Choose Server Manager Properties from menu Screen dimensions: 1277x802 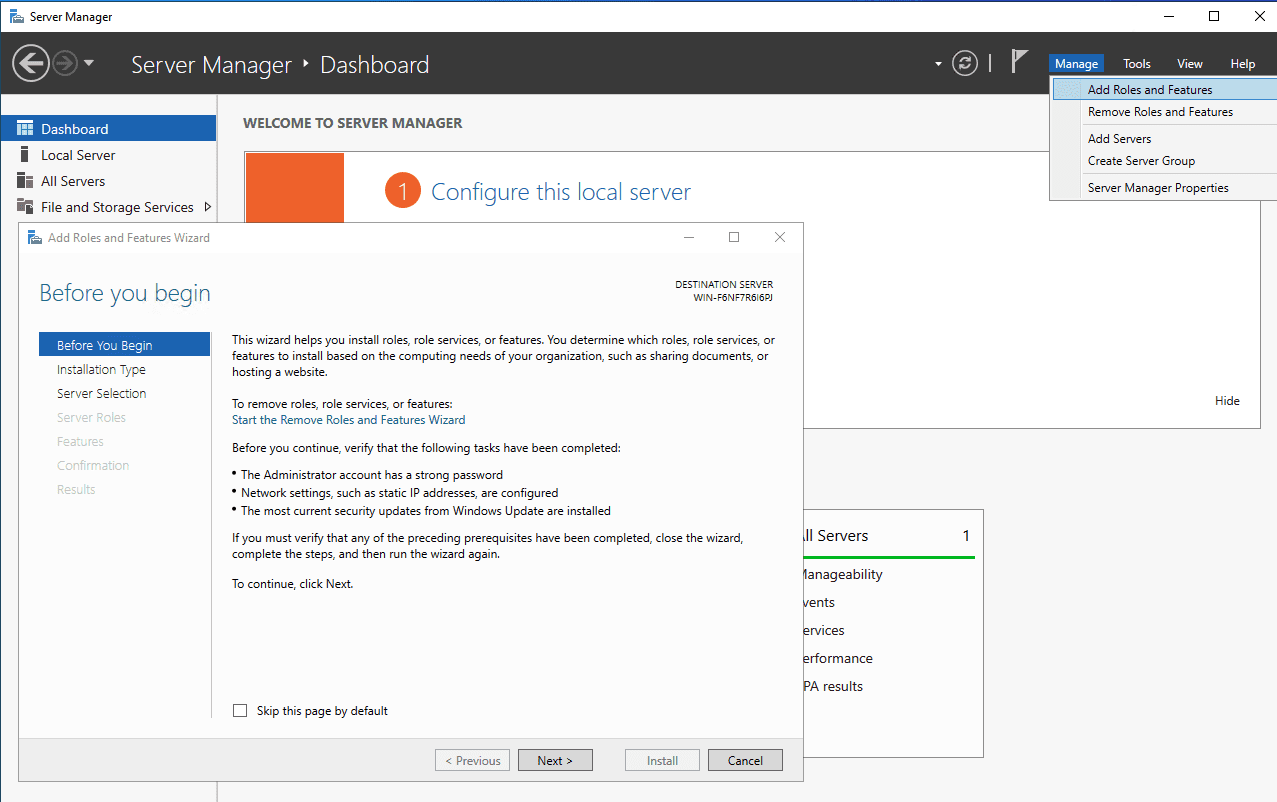tap(1158, 188)
